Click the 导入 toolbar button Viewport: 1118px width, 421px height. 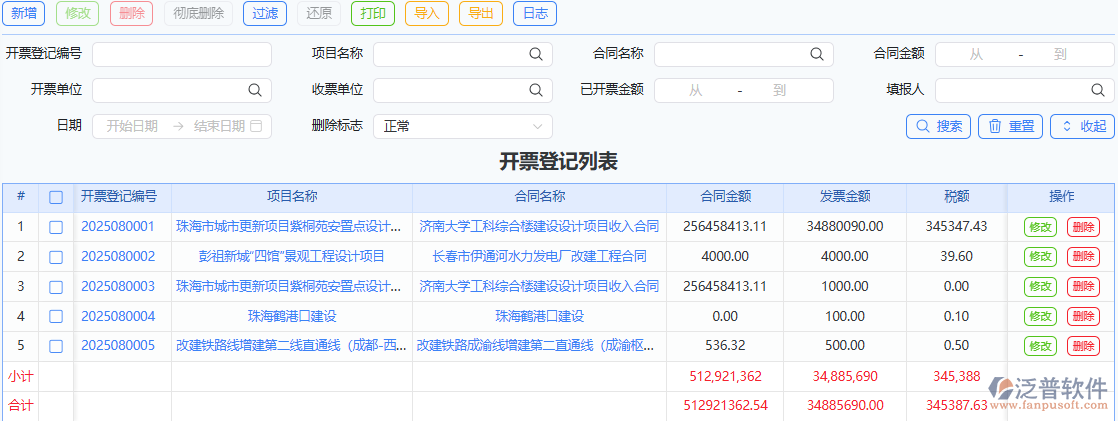[426, 14]
